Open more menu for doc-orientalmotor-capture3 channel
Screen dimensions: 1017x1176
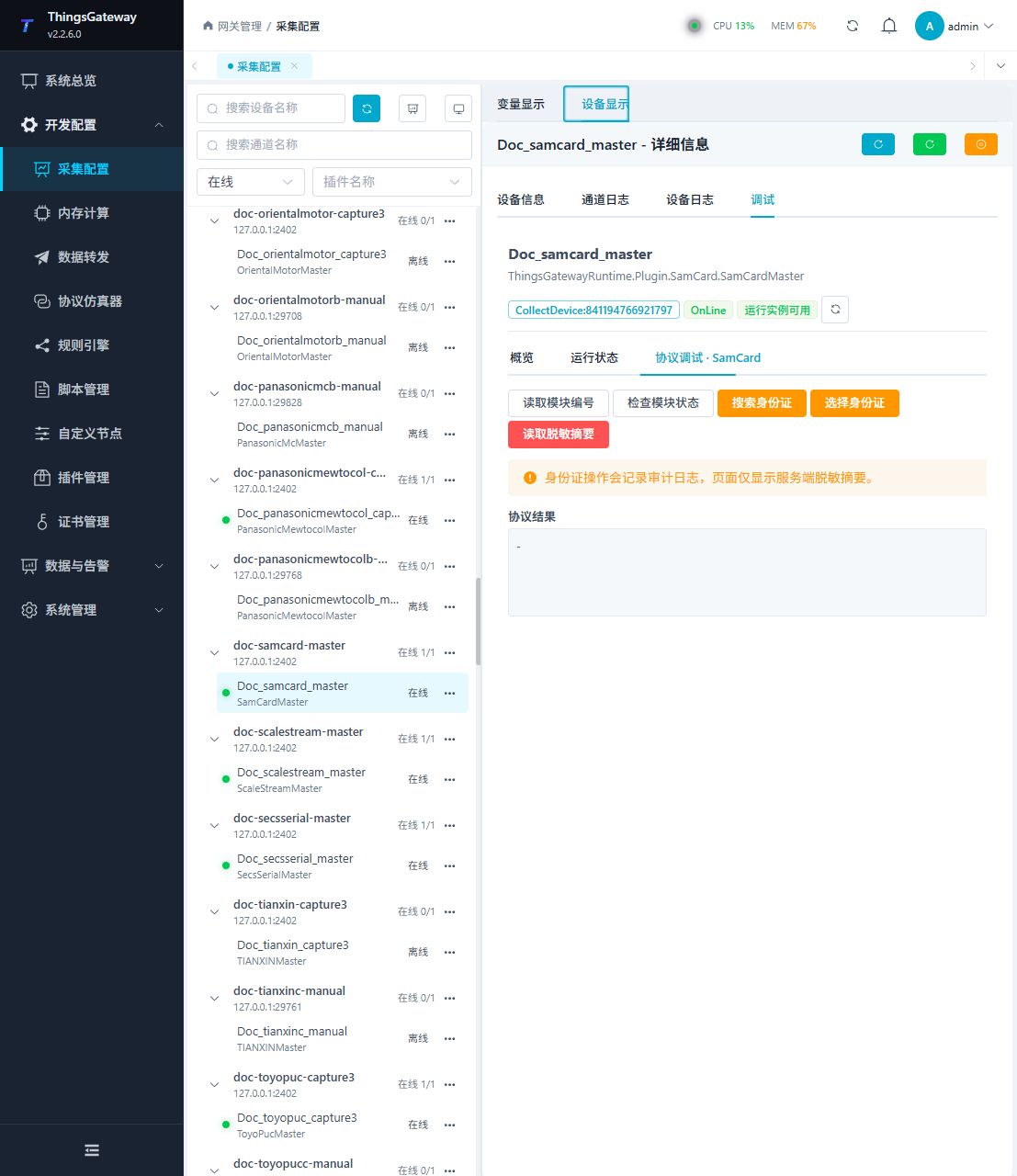(449, 221)
